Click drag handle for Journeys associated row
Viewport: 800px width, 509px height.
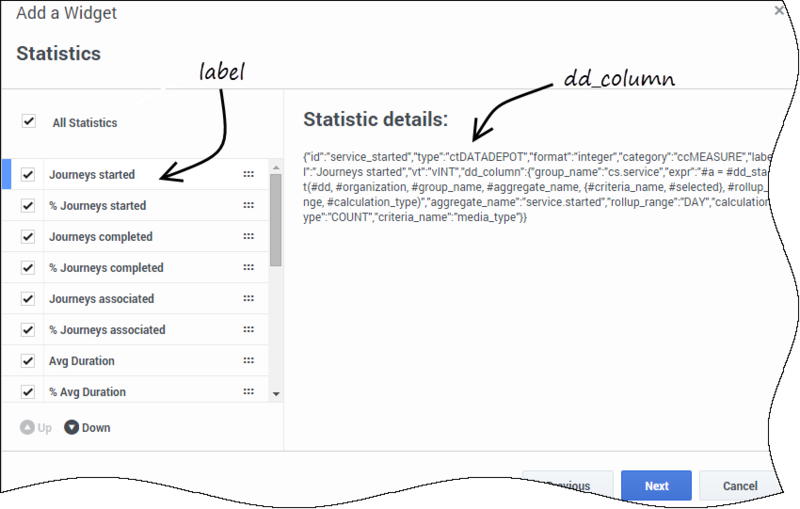[x=248, y=299]
